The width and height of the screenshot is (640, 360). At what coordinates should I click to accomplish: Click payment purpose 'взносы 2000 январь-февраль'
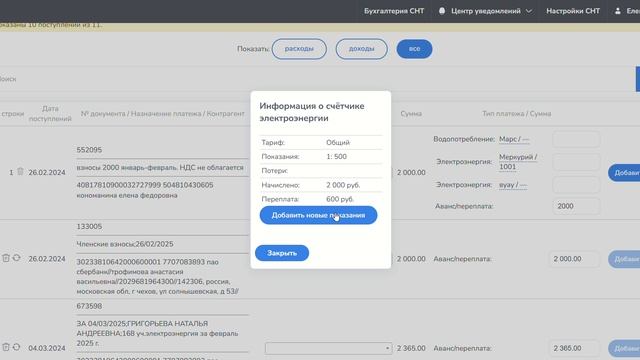tap(160, 168)
